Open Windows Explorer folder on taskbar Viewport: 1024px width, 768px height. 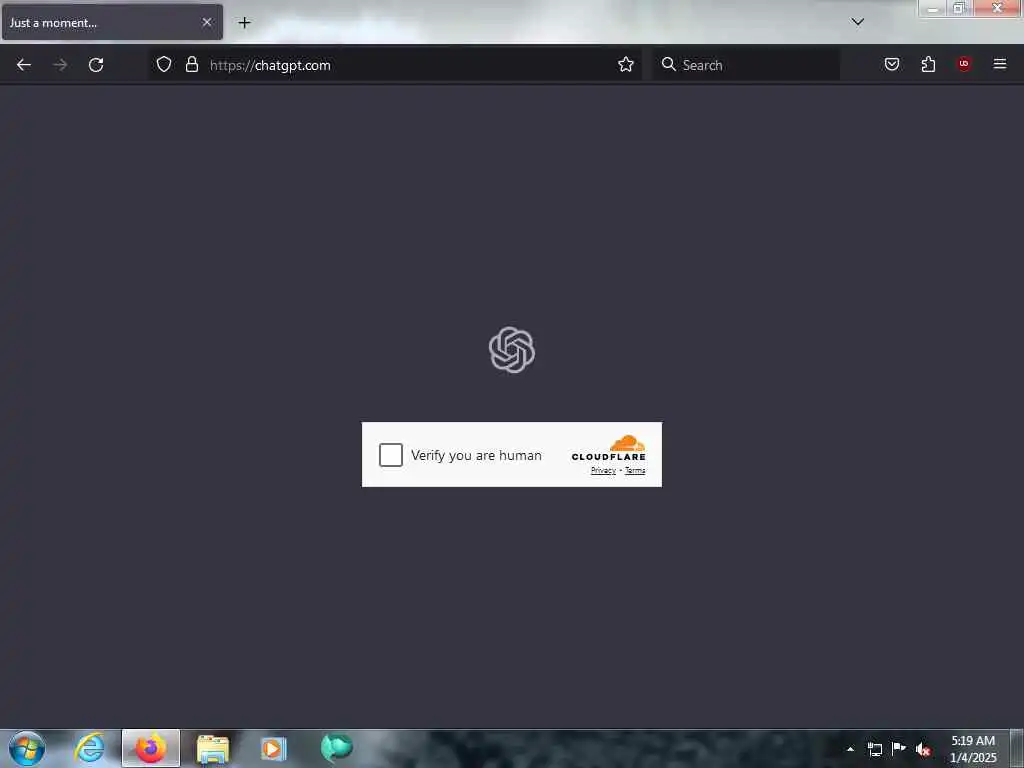click(213, 749)
